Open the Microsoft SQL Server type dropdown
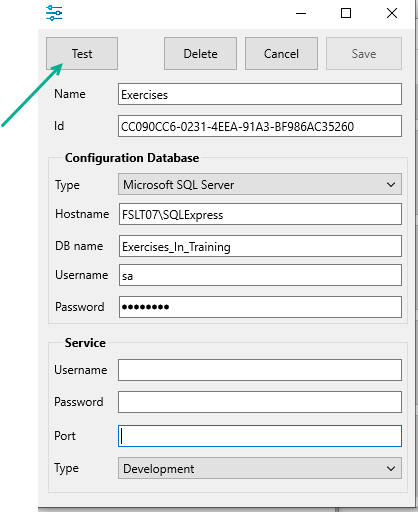 pyautogui.click(x=260, y=184)
